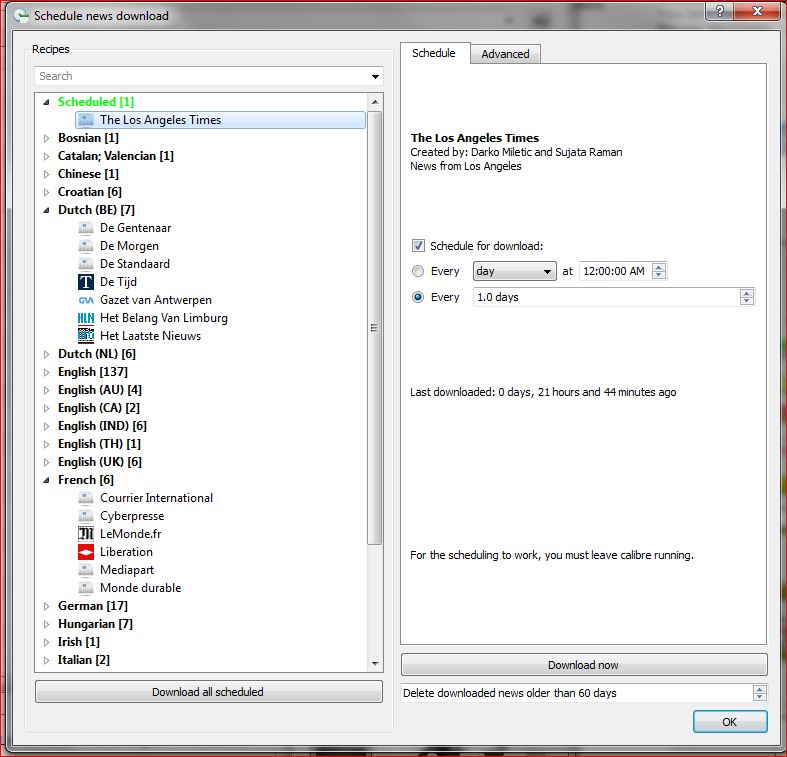Increase the 1.0 days interval

(x=746, y=293)
